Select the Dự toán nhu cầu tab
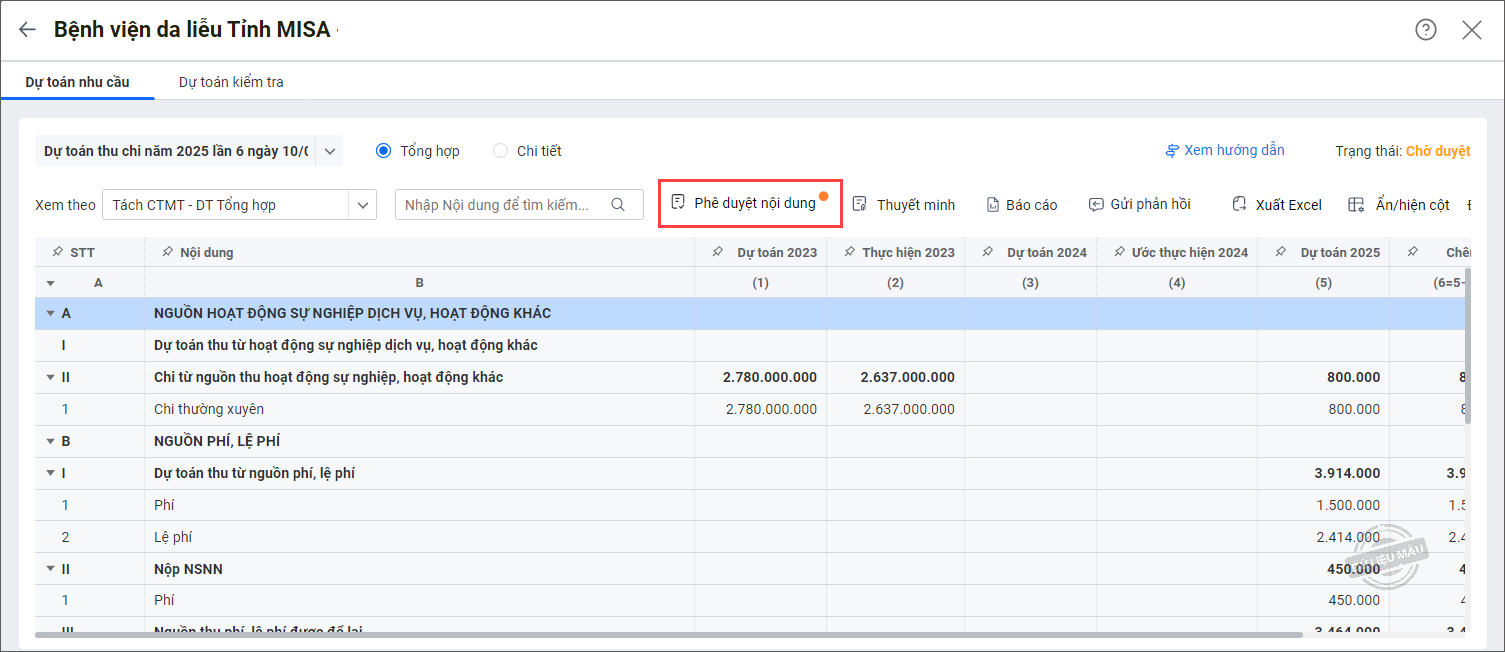The image size is (1505, 652). [x=77, y=82]
